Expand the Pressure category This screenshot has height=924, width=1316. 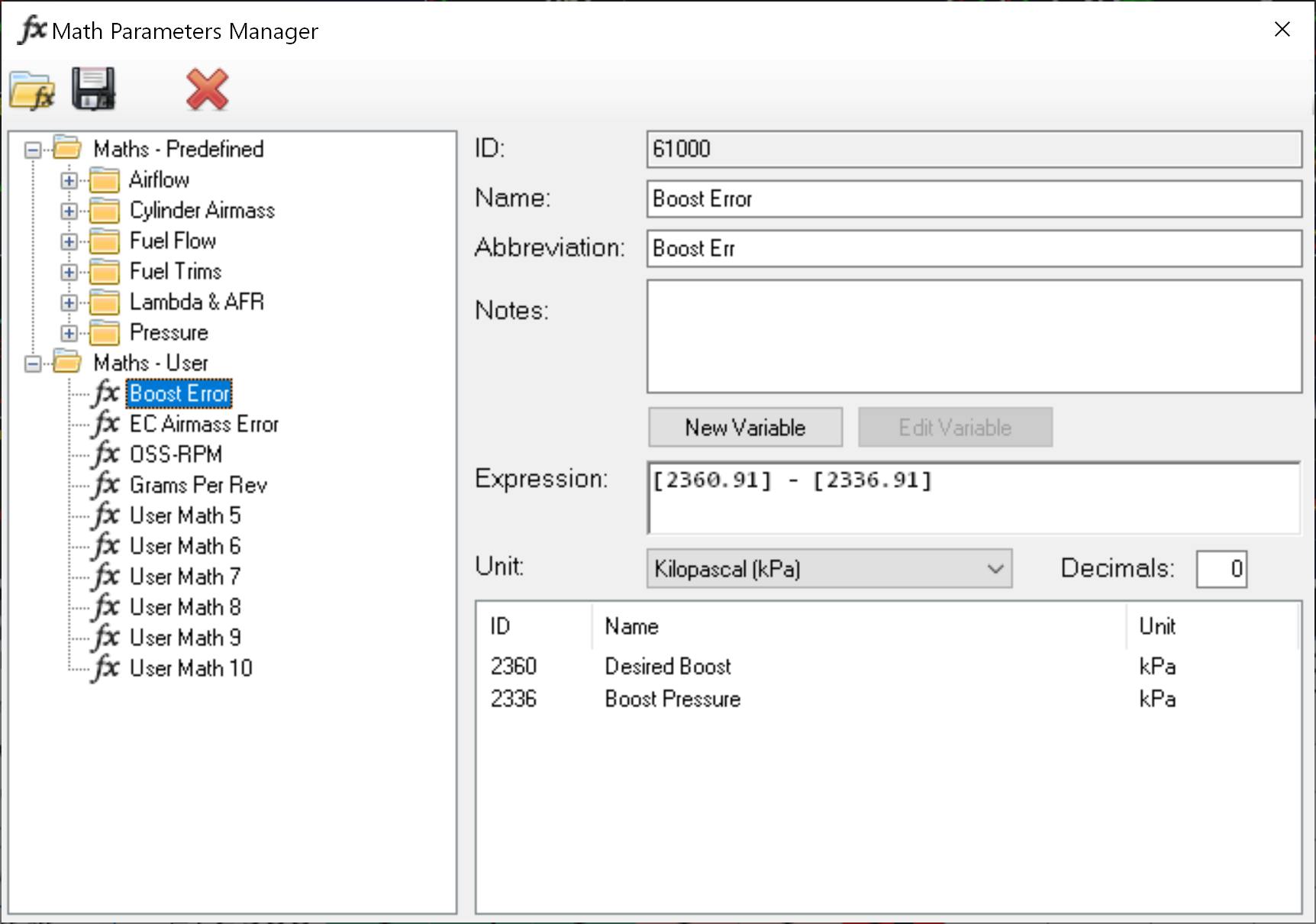68,332
